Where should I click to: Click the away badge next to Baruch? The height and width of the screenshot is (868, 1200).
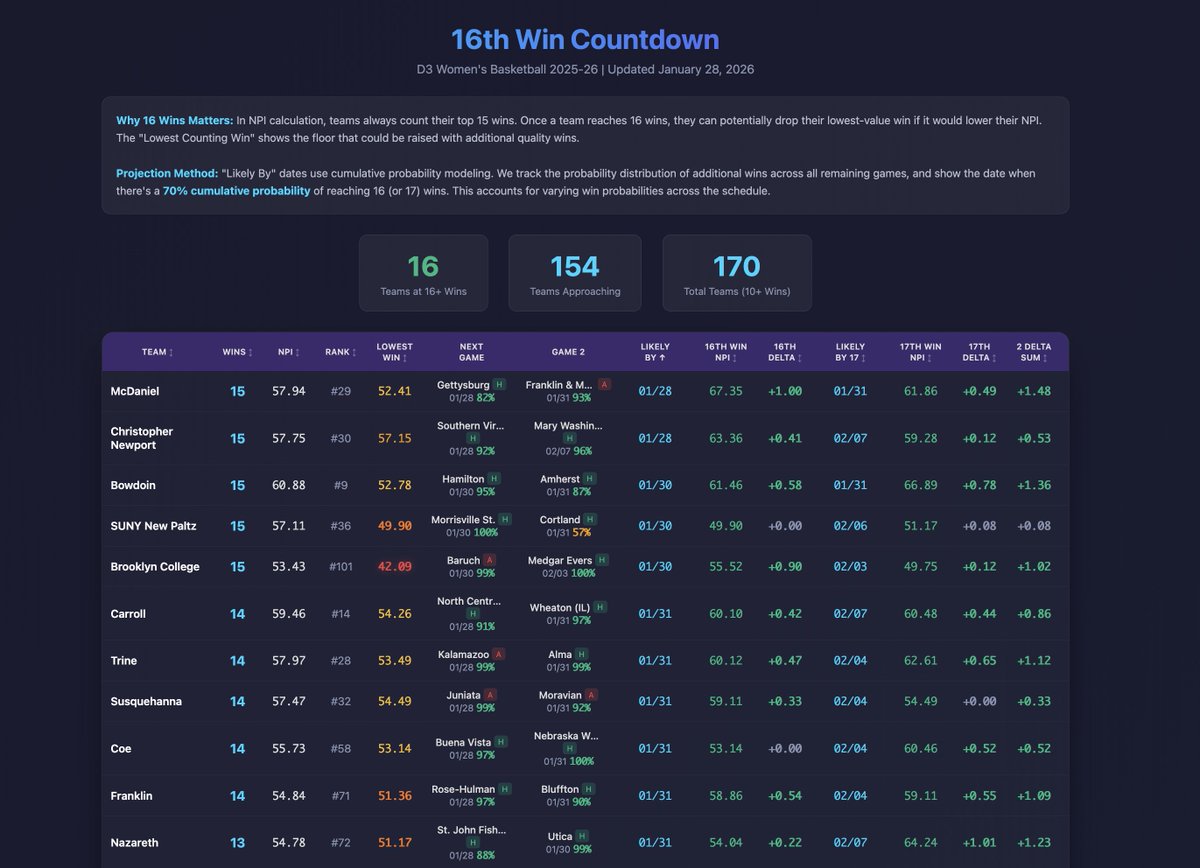(489, 560)
